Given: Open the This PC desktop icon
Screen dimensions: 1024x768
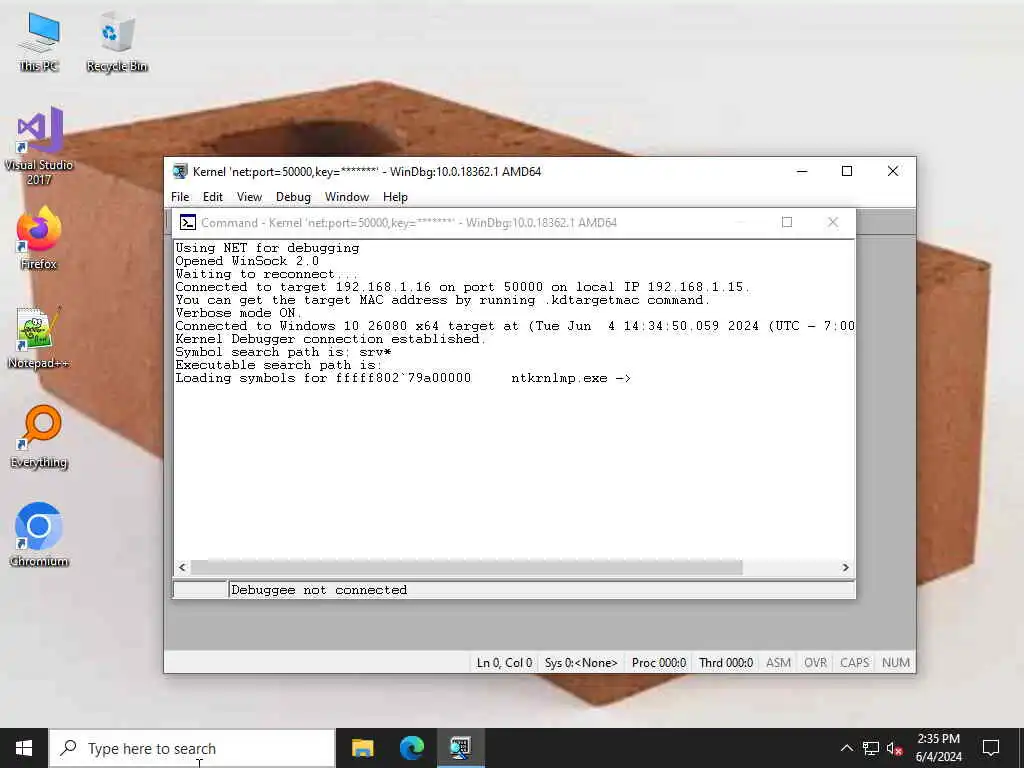Looking at the screenshot, I should pos(39,42).
